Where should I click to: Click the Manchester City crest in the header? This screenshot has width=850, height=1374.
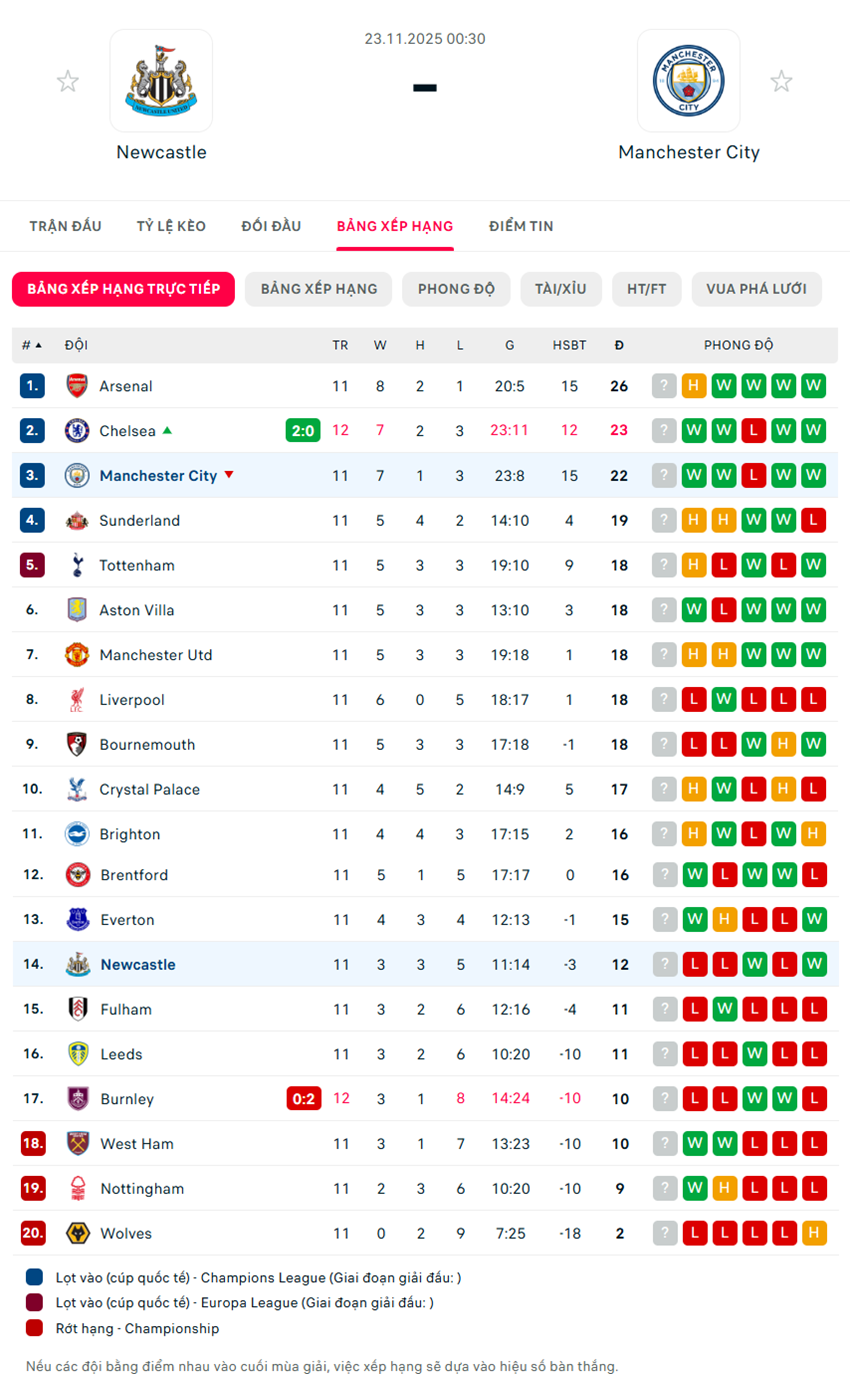tap(689, 81)
